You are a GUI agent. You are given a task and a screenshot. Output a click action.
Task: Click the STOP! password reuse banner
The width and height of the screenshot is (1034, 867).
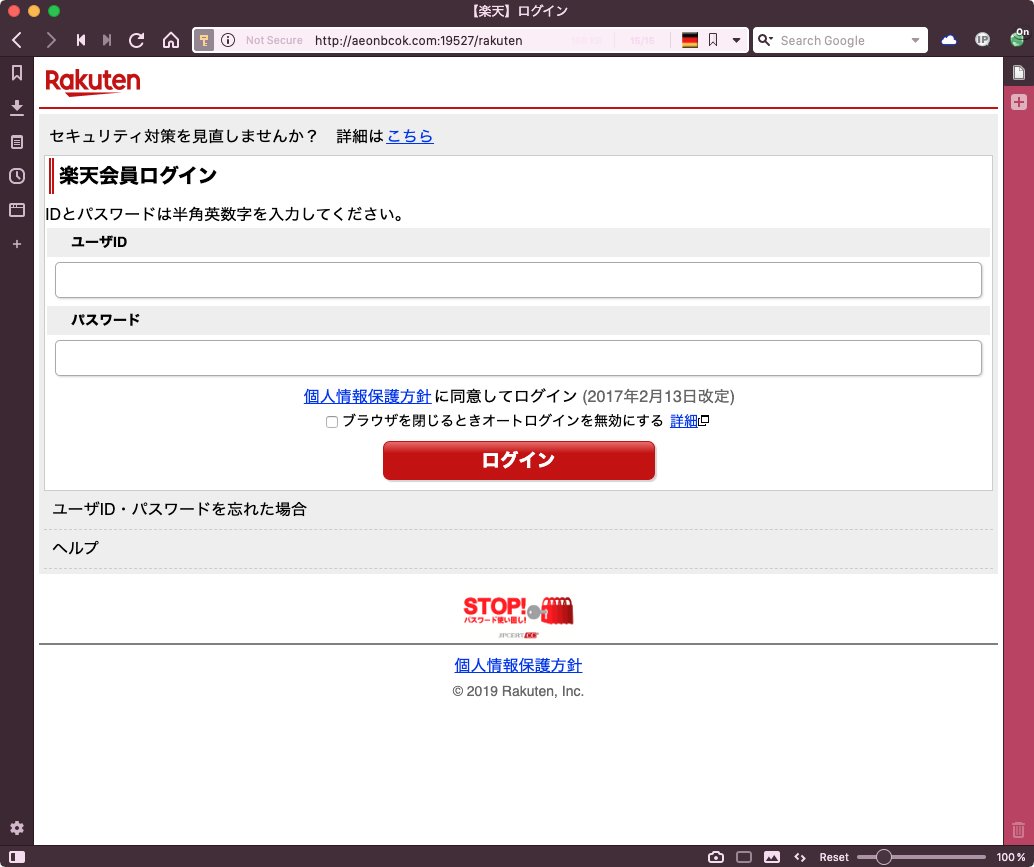[x=518, y=616]
